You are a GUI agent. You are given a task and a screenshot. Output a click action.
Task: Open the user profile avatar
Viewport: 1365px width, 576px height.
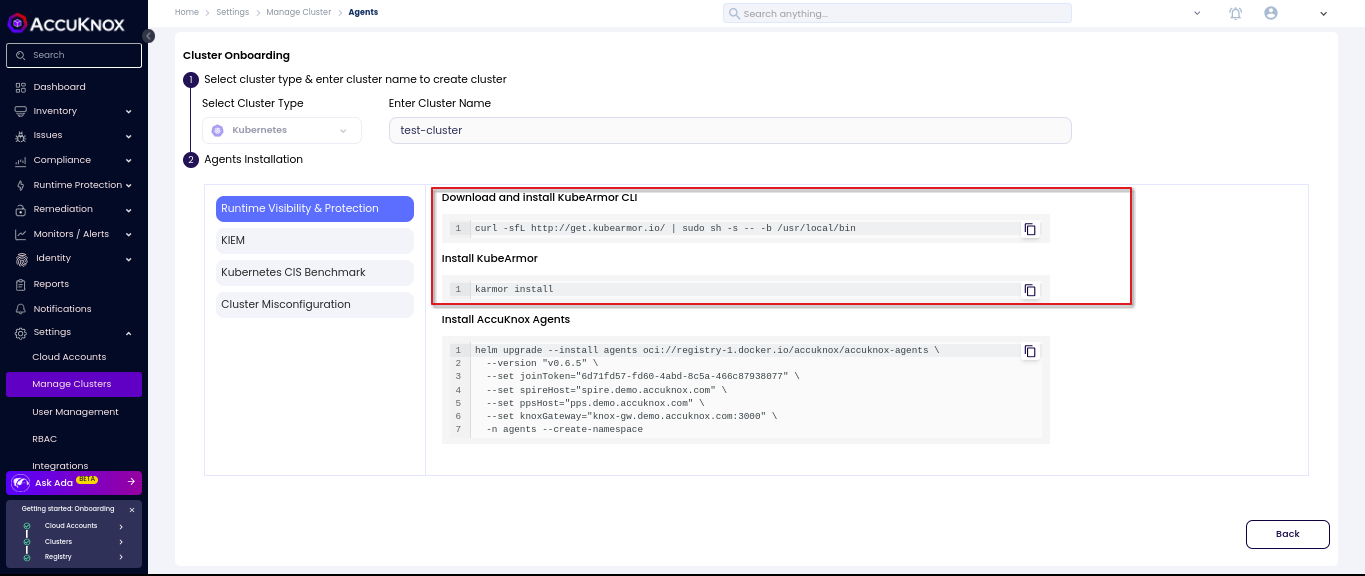1271,13
